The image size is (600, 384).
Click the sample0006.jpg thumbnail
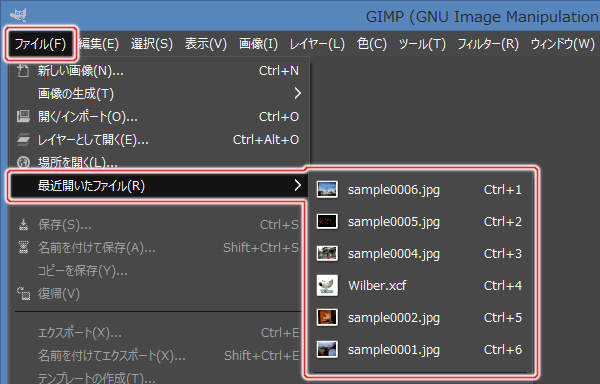(327, 189)
